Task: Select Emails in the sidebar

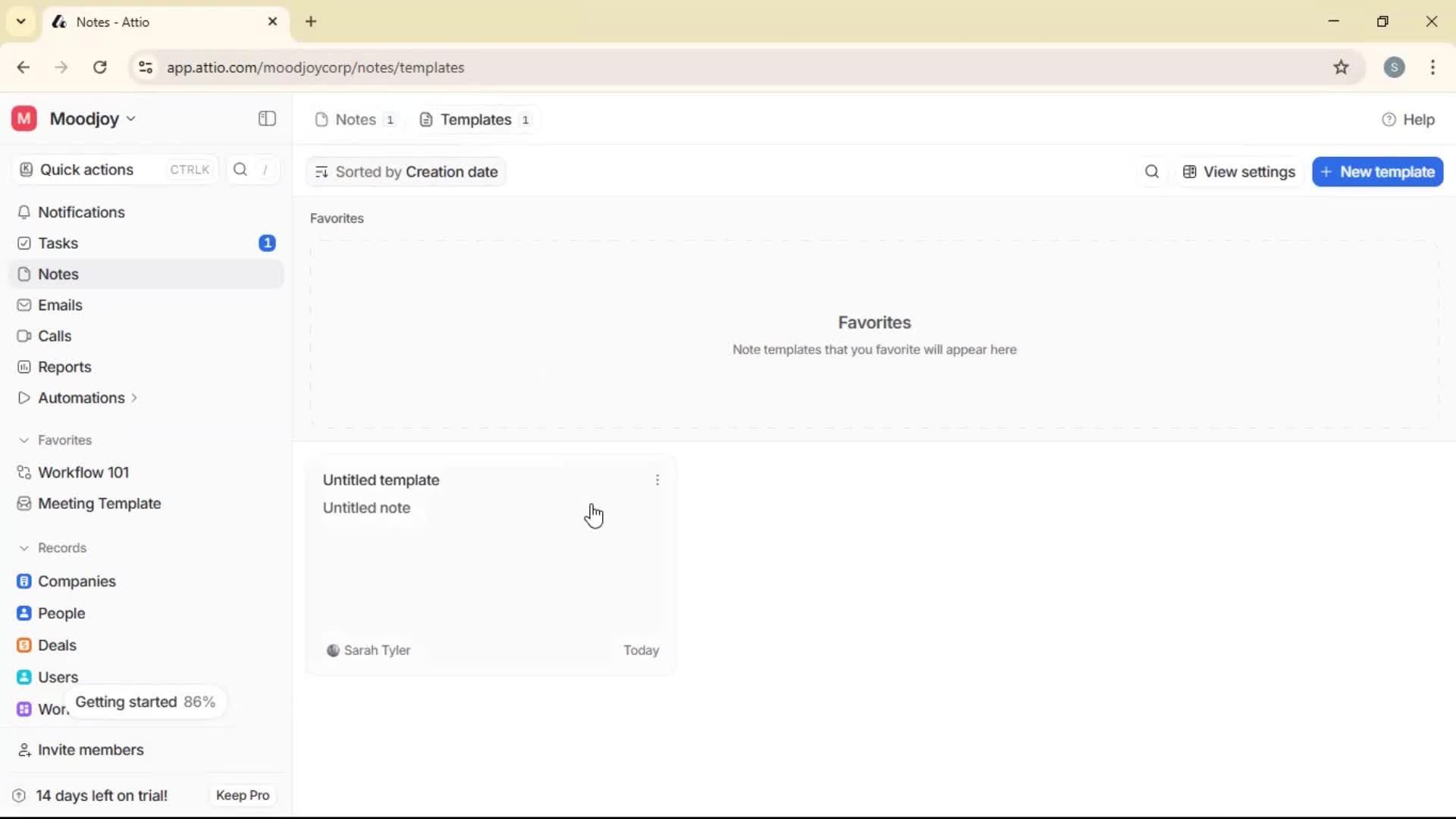Action: click(x=59, y=305)
